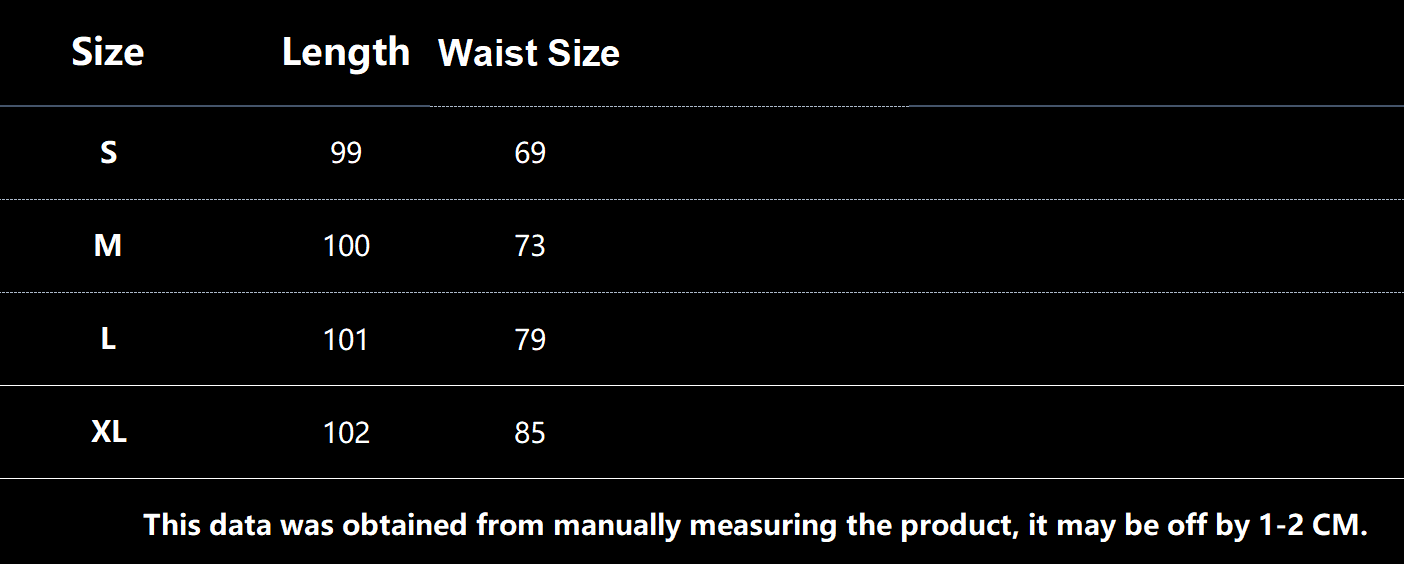Click the Size column header

pyautogui.click(x=108, y=52)
